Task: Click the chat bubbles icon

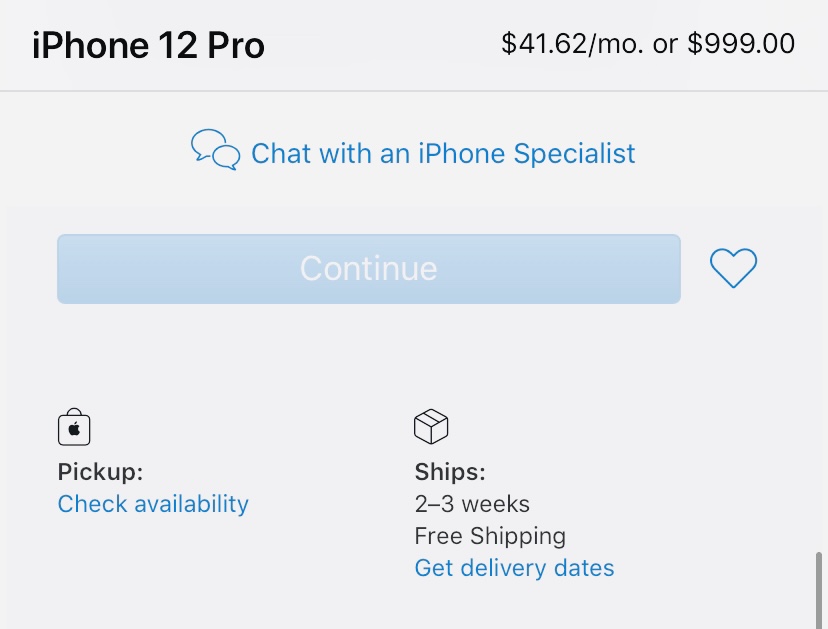Action: tap(215, 150)
